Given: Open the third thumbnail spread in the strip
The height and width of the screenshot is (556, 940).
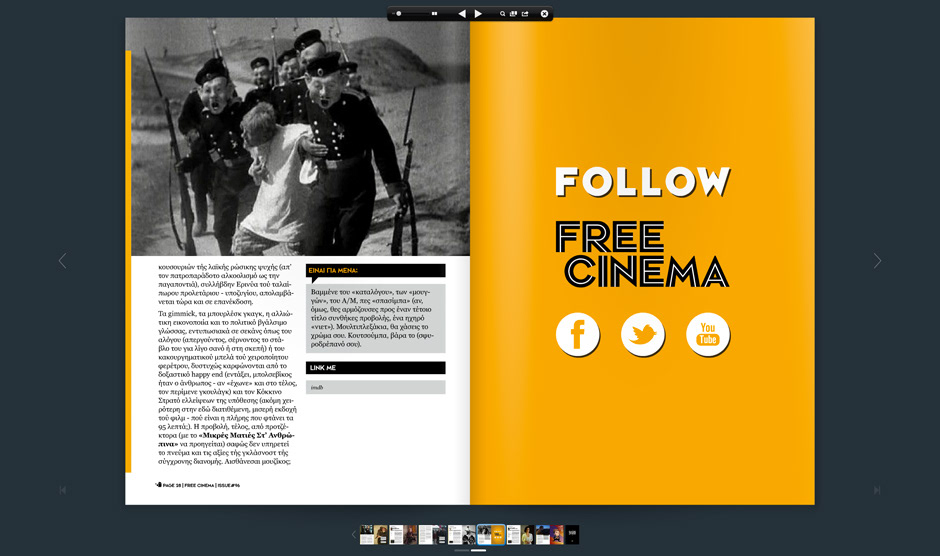Looking at the screenshot, I should [x=433, y=534].
